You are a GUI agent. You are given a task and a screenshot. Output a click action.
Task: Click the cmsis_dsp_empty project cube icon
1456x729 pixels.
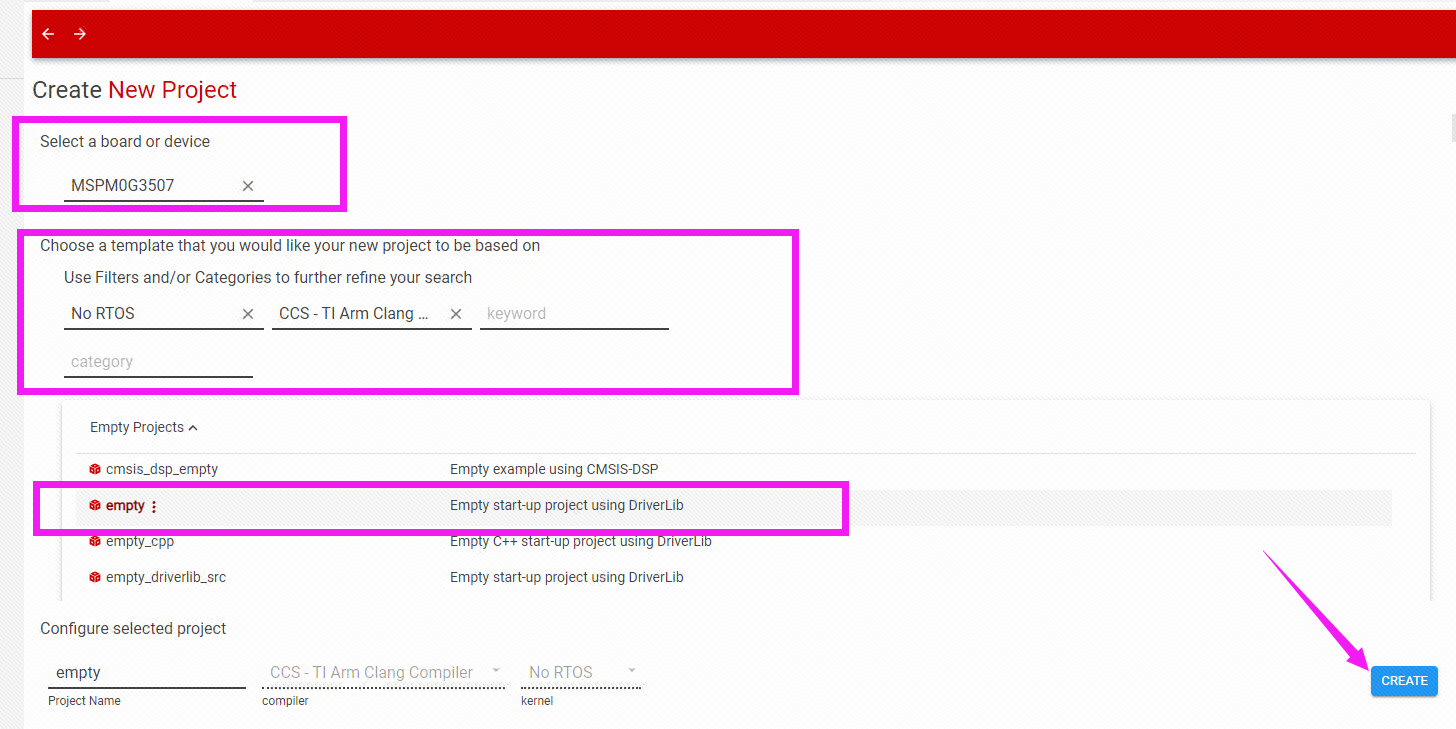pos(95,469)
